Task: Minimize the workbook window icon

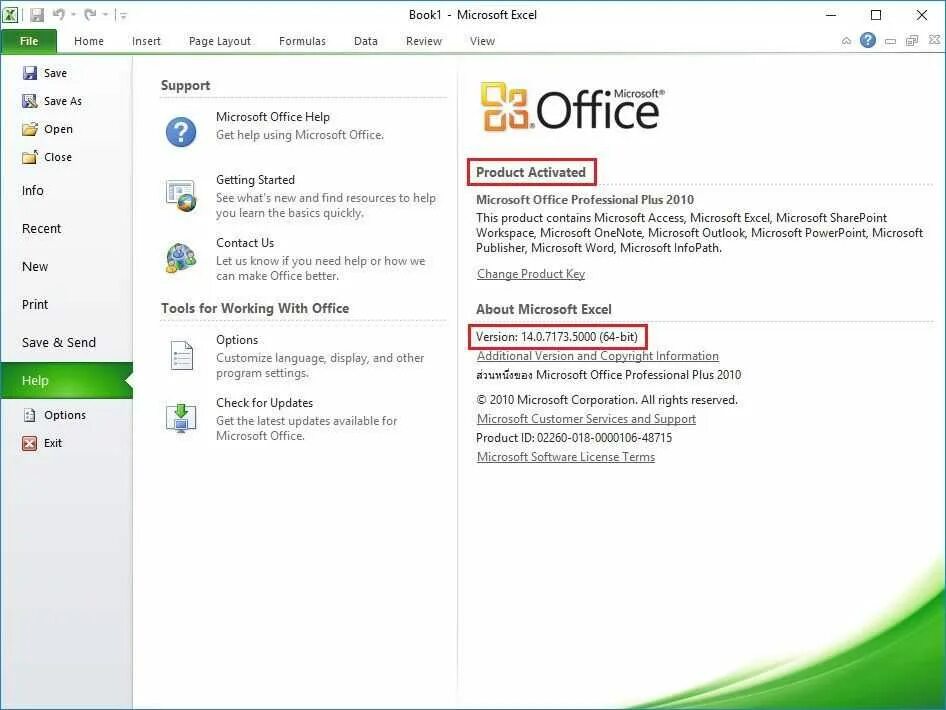Action: click(890, 41)
